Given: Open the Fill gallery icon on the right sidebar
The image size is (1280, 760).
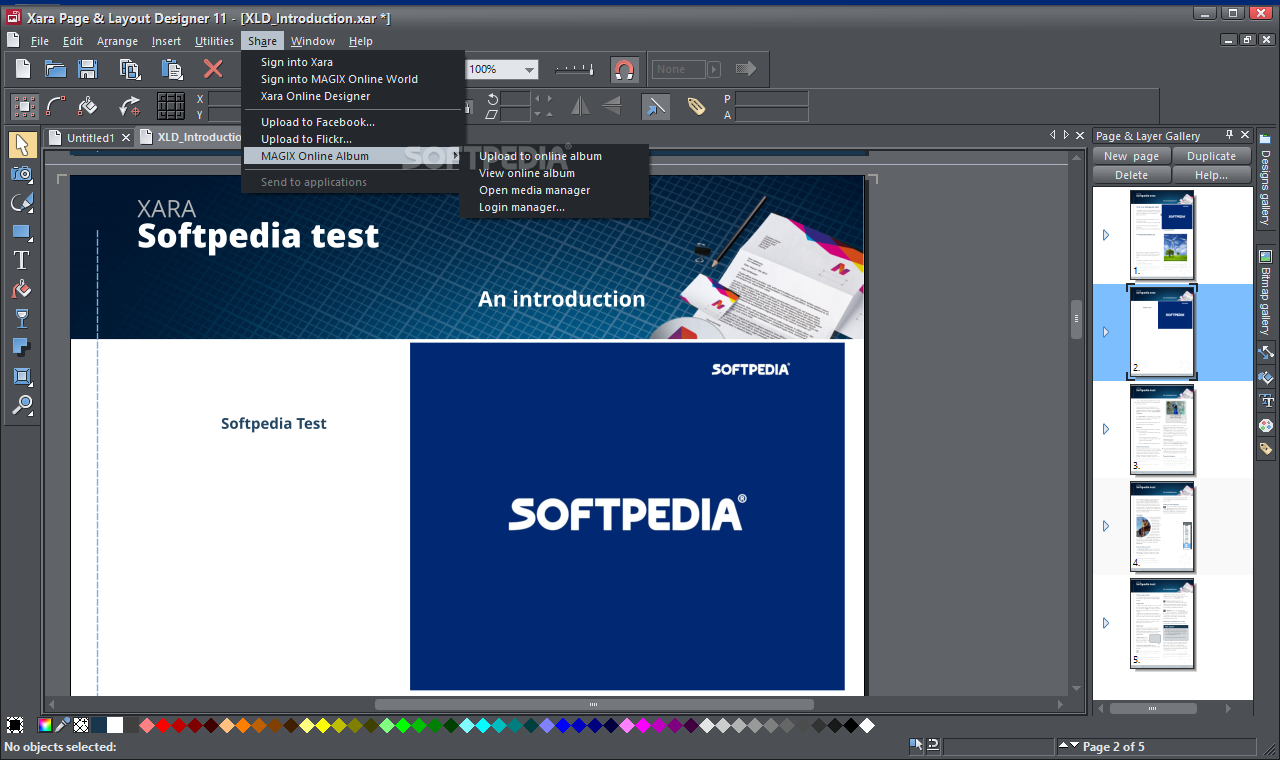Looking at the screenshot, I should (x=1266, y=377).
